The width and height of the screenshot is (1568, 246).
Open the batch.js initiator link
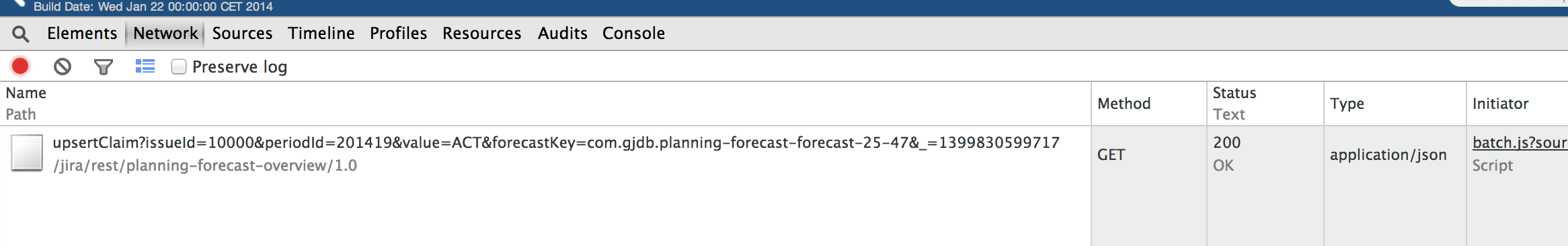coord(1520,142)
